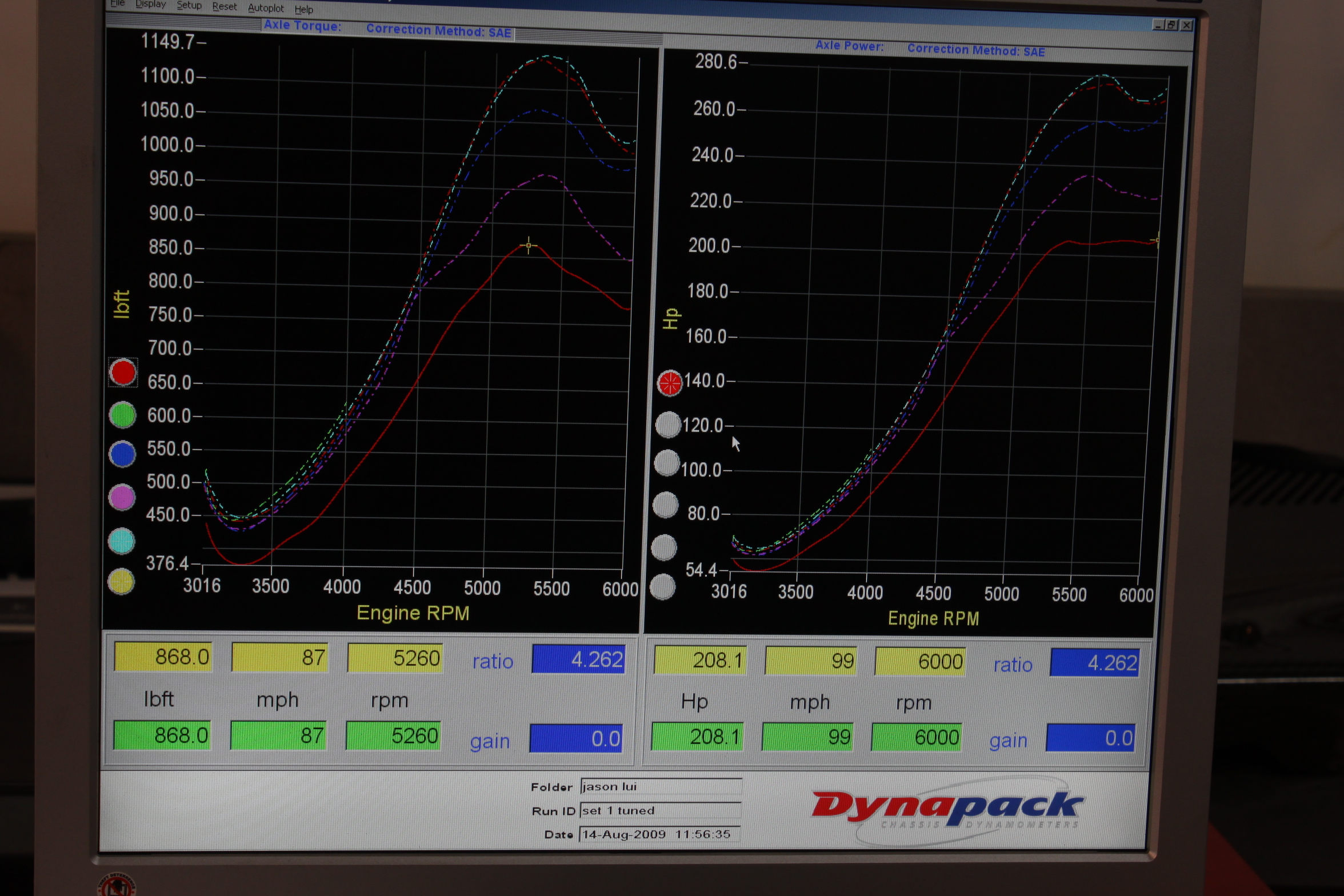Click the Axle Torque graph title
Image resolution: width=1344 pixels, height=896 pixels.
click(x=302, y=26)
